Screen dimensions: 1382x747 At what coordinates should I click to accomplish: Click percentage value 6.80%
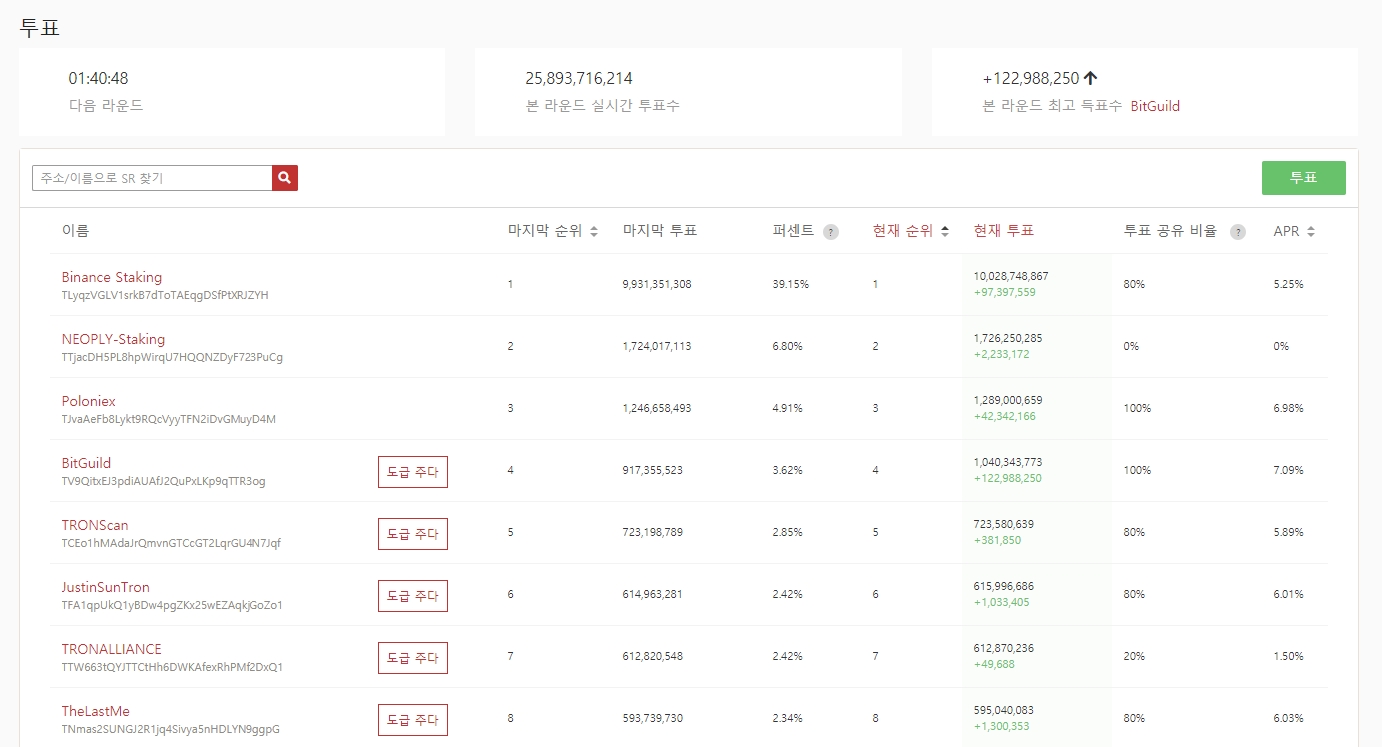[787, 346]
